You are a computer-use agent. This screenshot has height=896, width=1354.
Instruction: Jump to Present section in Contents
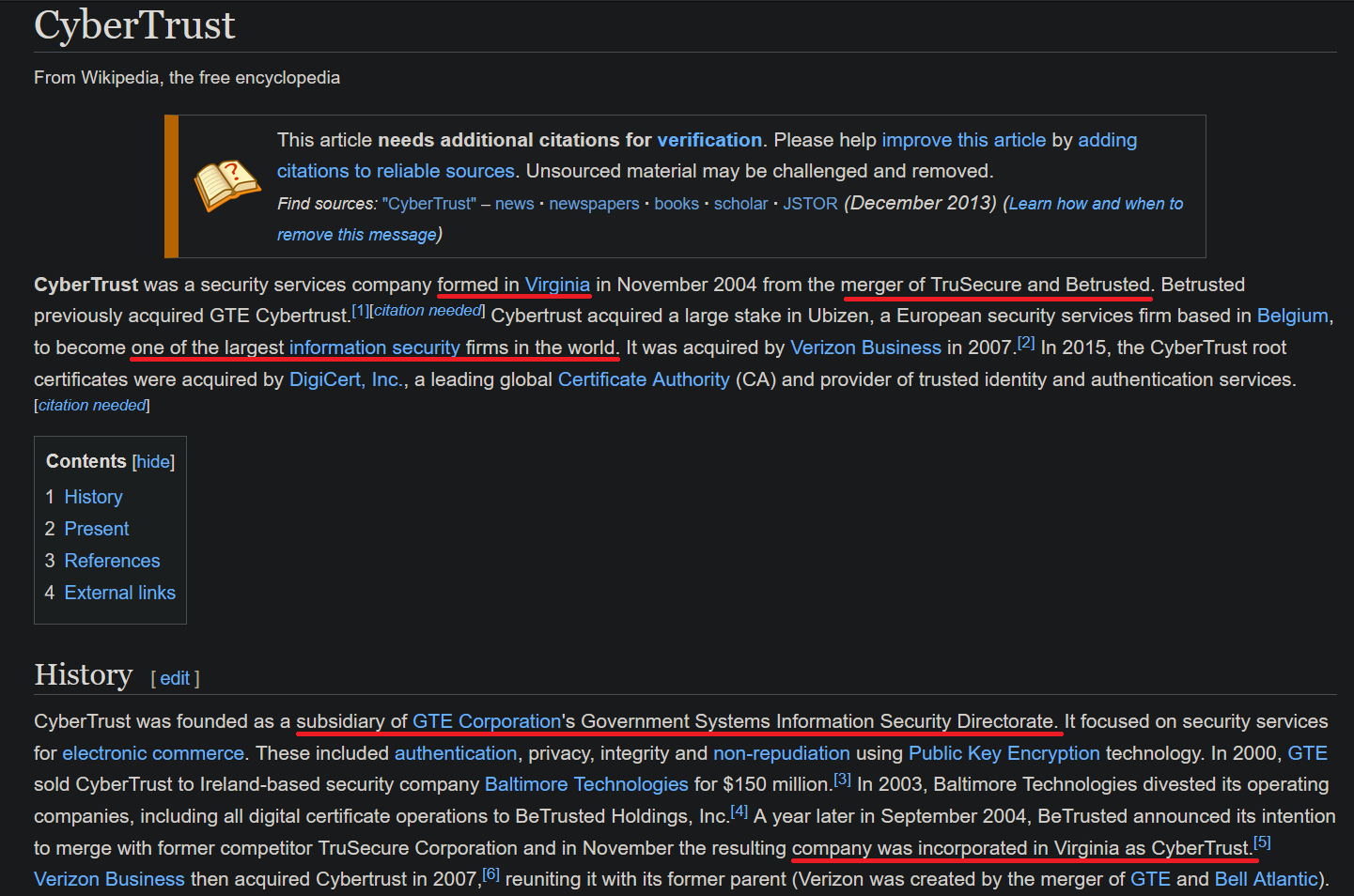96,529
